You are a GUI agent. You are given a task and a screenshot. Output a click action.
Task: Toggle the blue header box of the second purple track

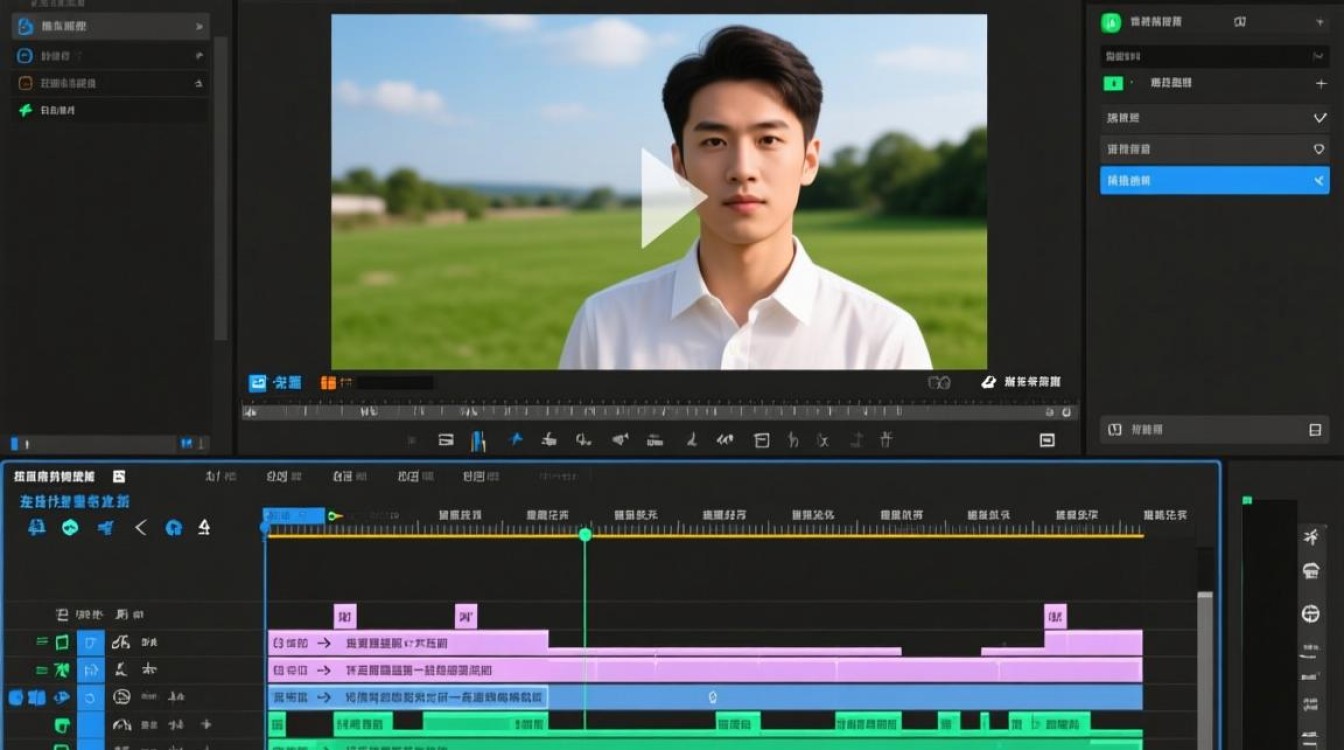[91, 669]
